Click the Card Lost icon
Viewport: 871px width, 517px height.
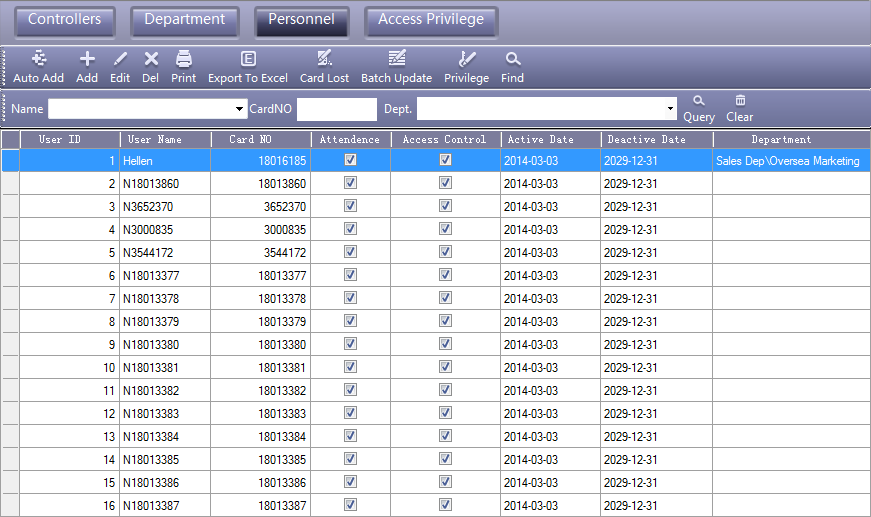pos(324,58)
